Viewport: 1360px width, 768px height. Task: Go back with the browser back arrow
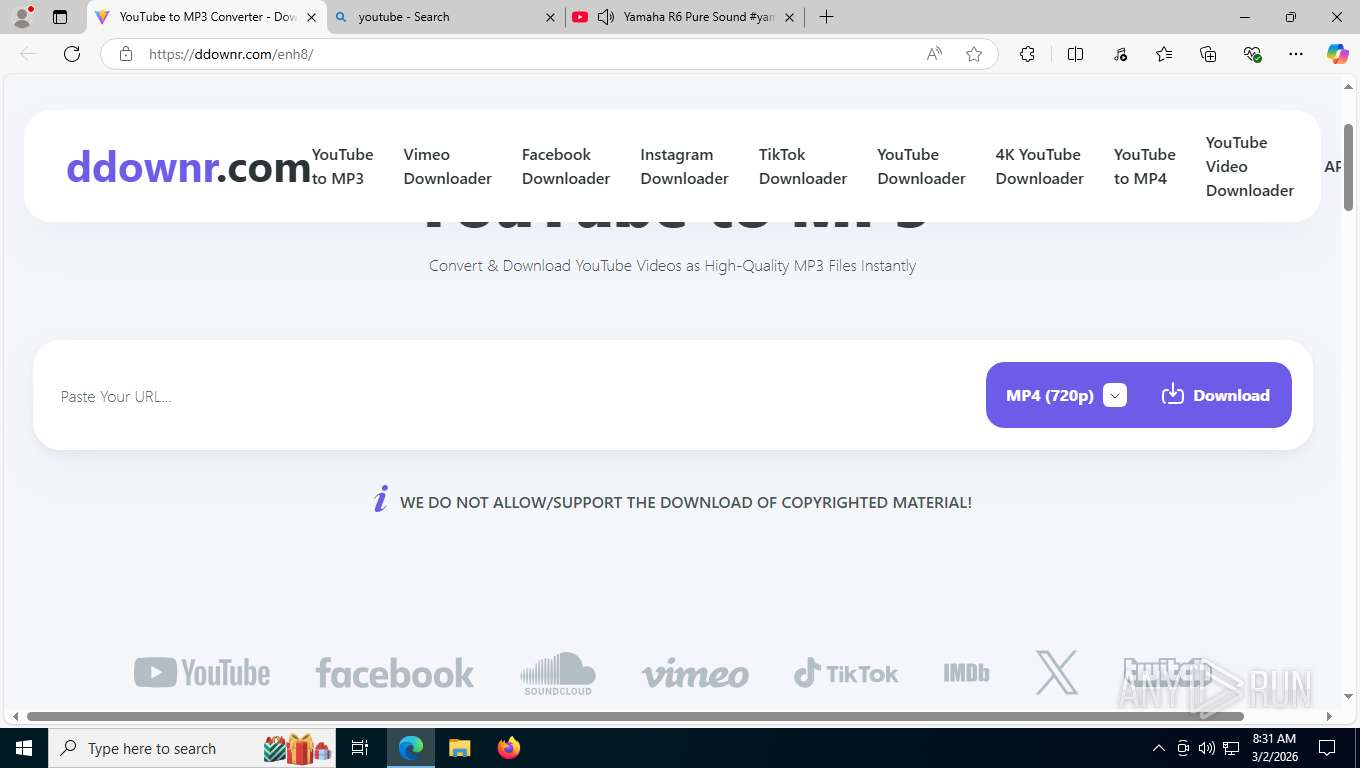click(x=28, y=54)
